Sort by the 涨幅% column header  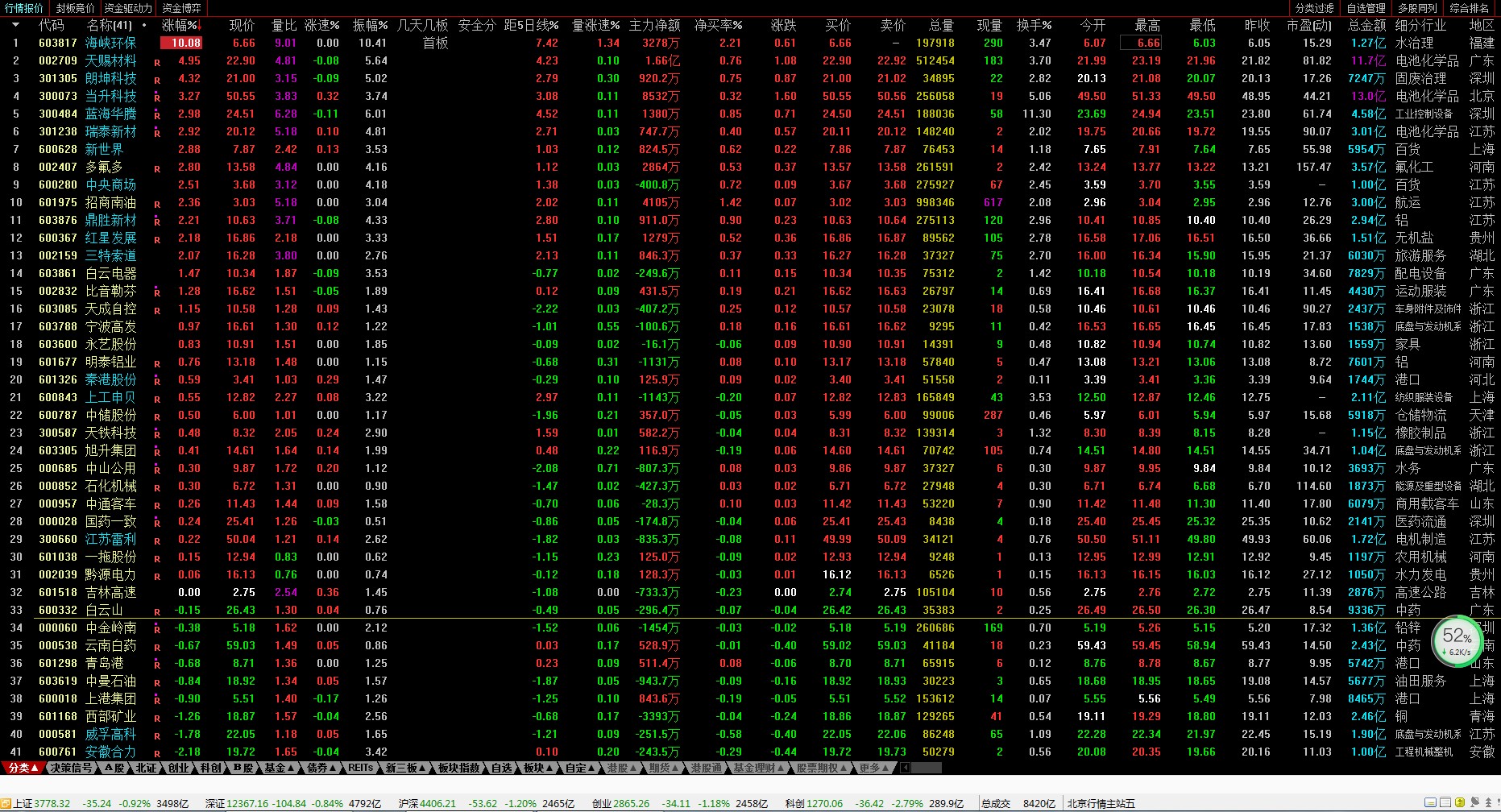(180, 25)
